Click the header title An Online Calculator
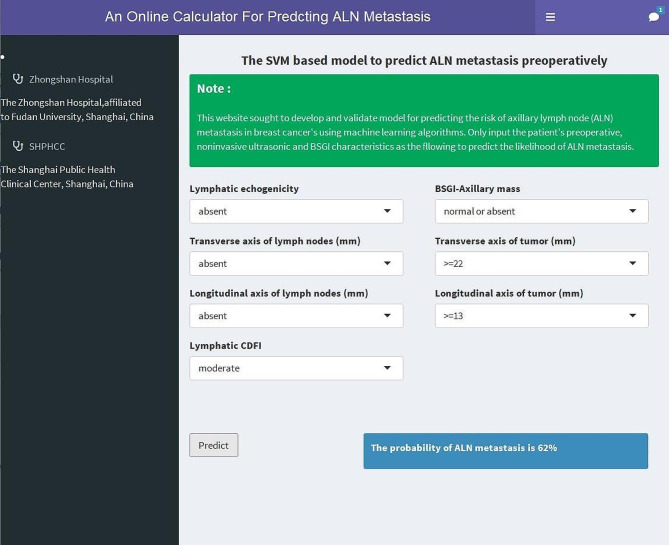669x545 pixels. pyautogui.click(x=268, y=17)
